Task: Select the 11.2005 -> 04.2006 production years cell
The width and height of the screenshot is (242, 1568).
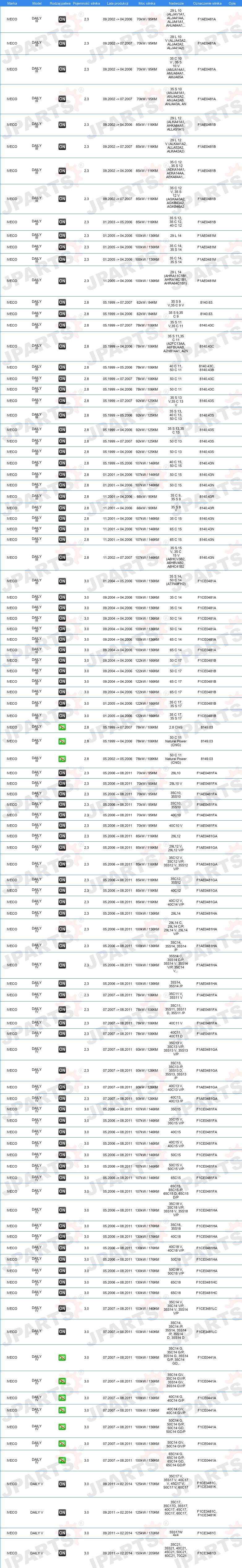Action: [118, 281]
